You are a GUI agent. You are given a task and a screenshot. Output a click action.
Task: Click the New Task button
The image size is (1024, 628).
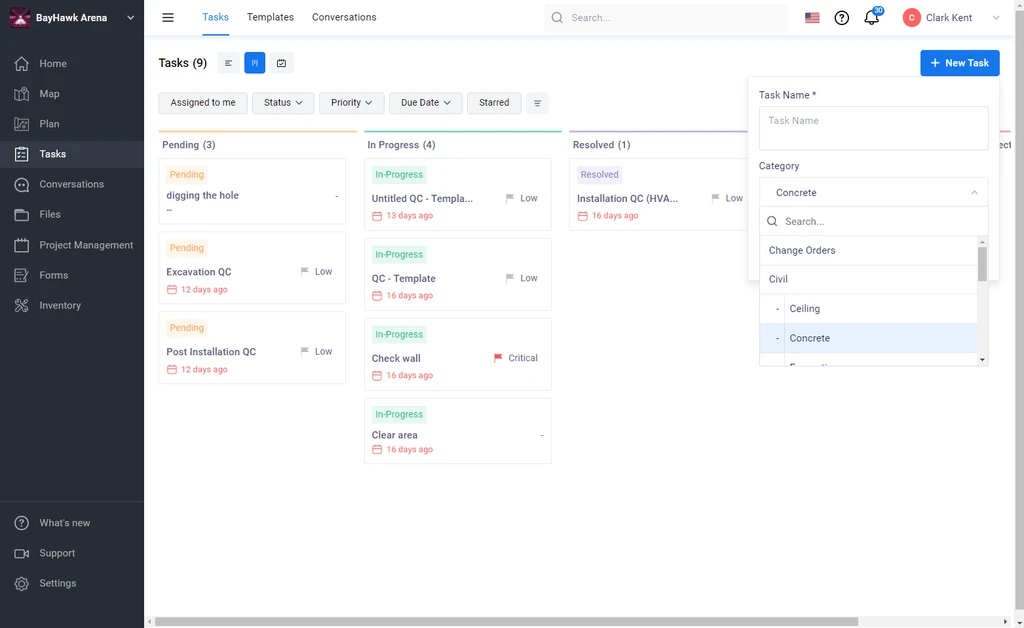click(959, 63)
